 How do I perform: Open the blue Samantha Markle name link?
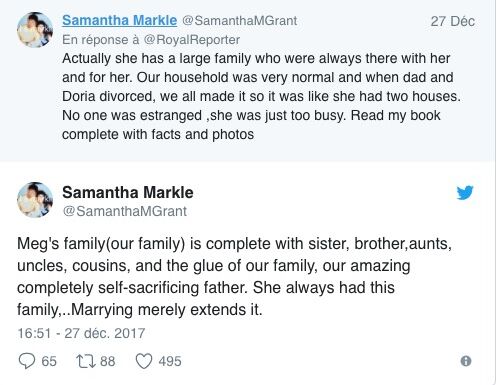119,20
